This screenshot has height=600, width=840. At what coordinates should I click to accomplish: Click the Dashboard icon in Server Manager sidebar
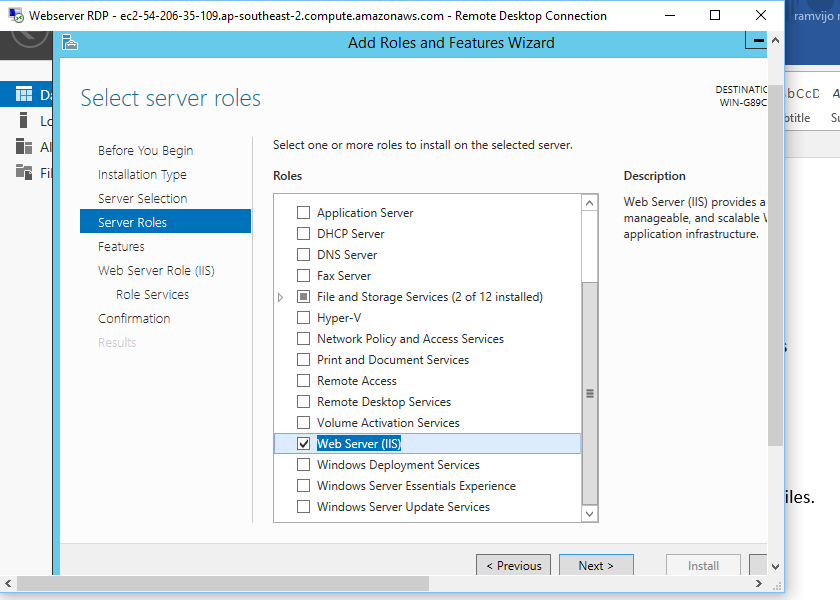24,94
